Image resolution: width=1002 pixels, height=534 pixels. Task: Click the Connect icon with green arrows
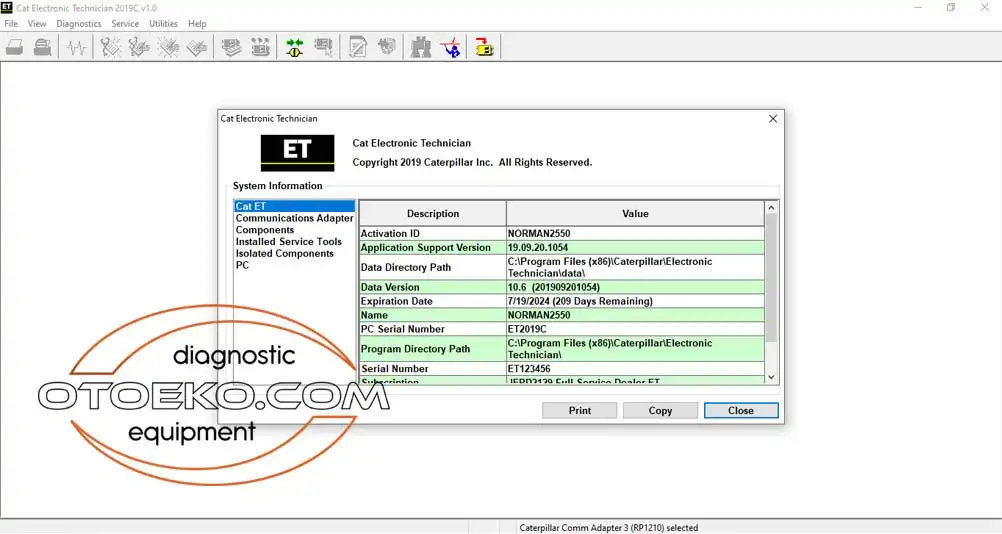(295, 47)
